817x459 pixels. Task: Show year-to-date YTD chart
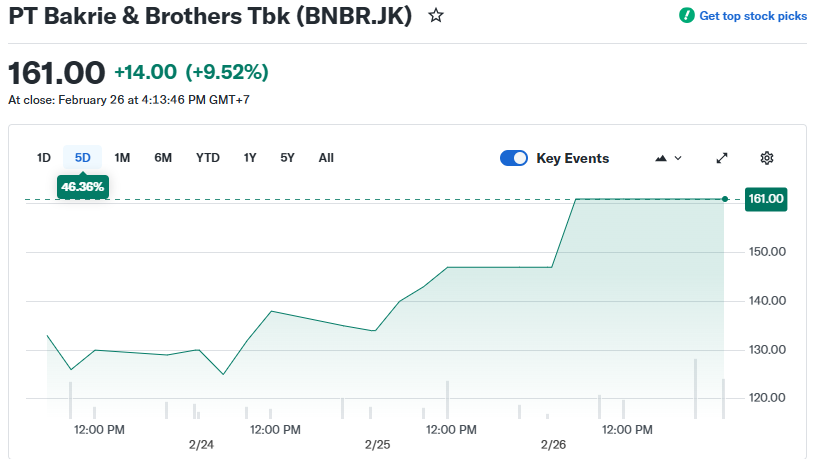208,158
